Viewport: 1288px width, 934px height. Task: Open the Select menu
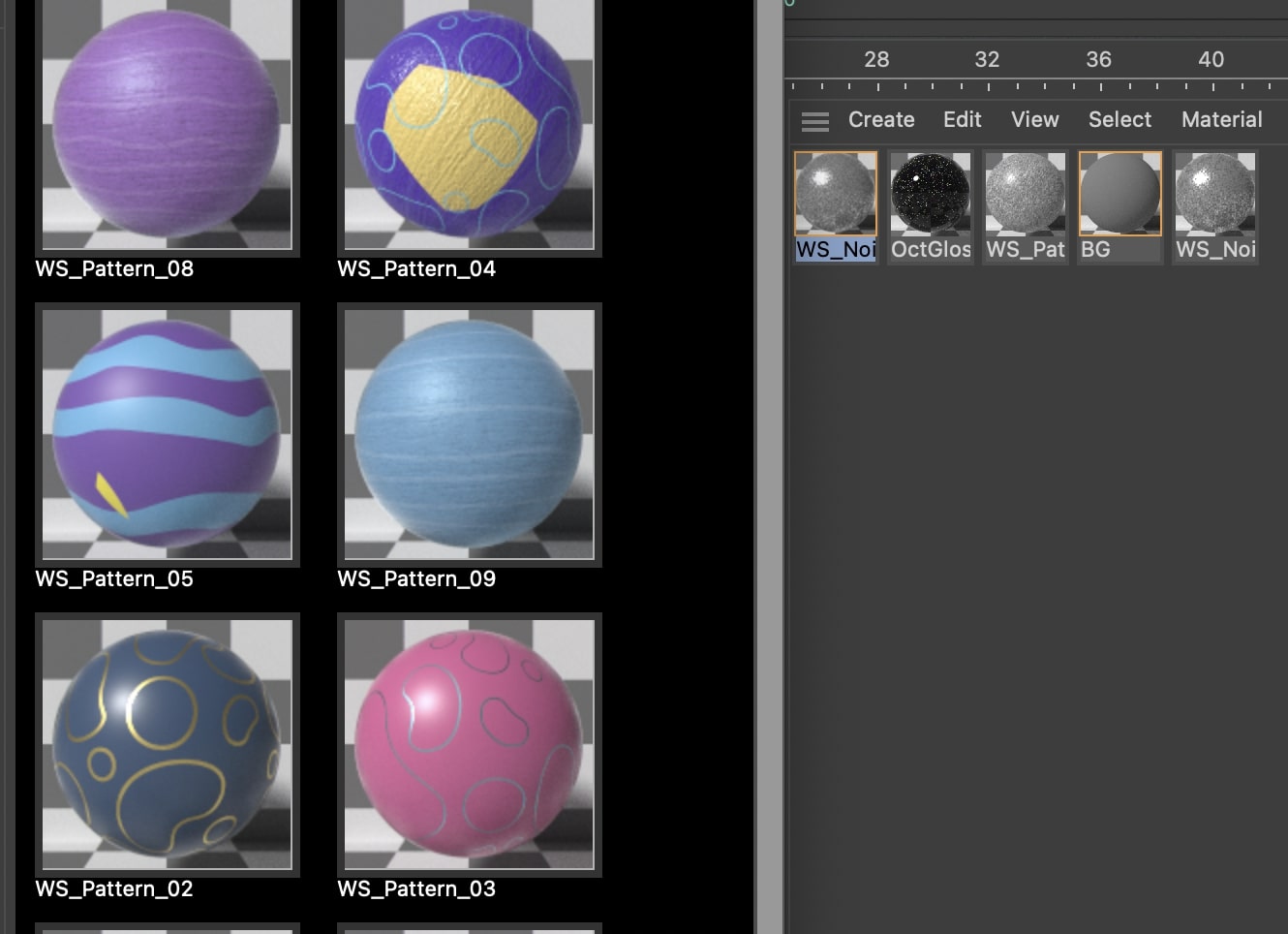click(x=1119, y=119)
